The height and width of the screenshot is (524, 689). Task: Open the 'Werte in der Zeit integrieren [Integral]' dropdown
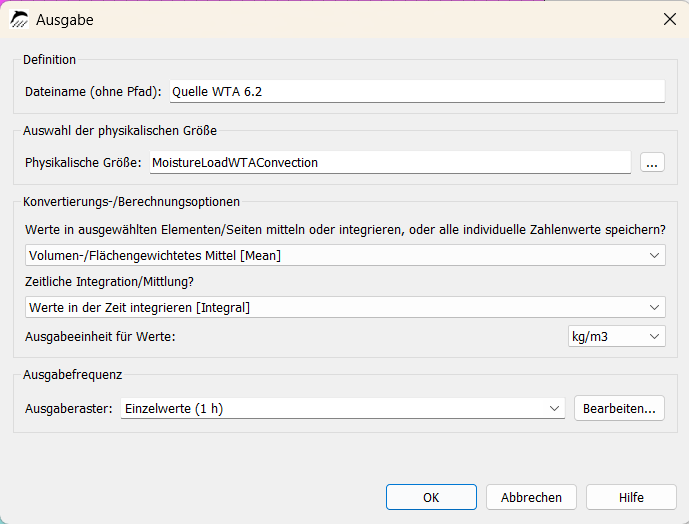tap(345, 307)
